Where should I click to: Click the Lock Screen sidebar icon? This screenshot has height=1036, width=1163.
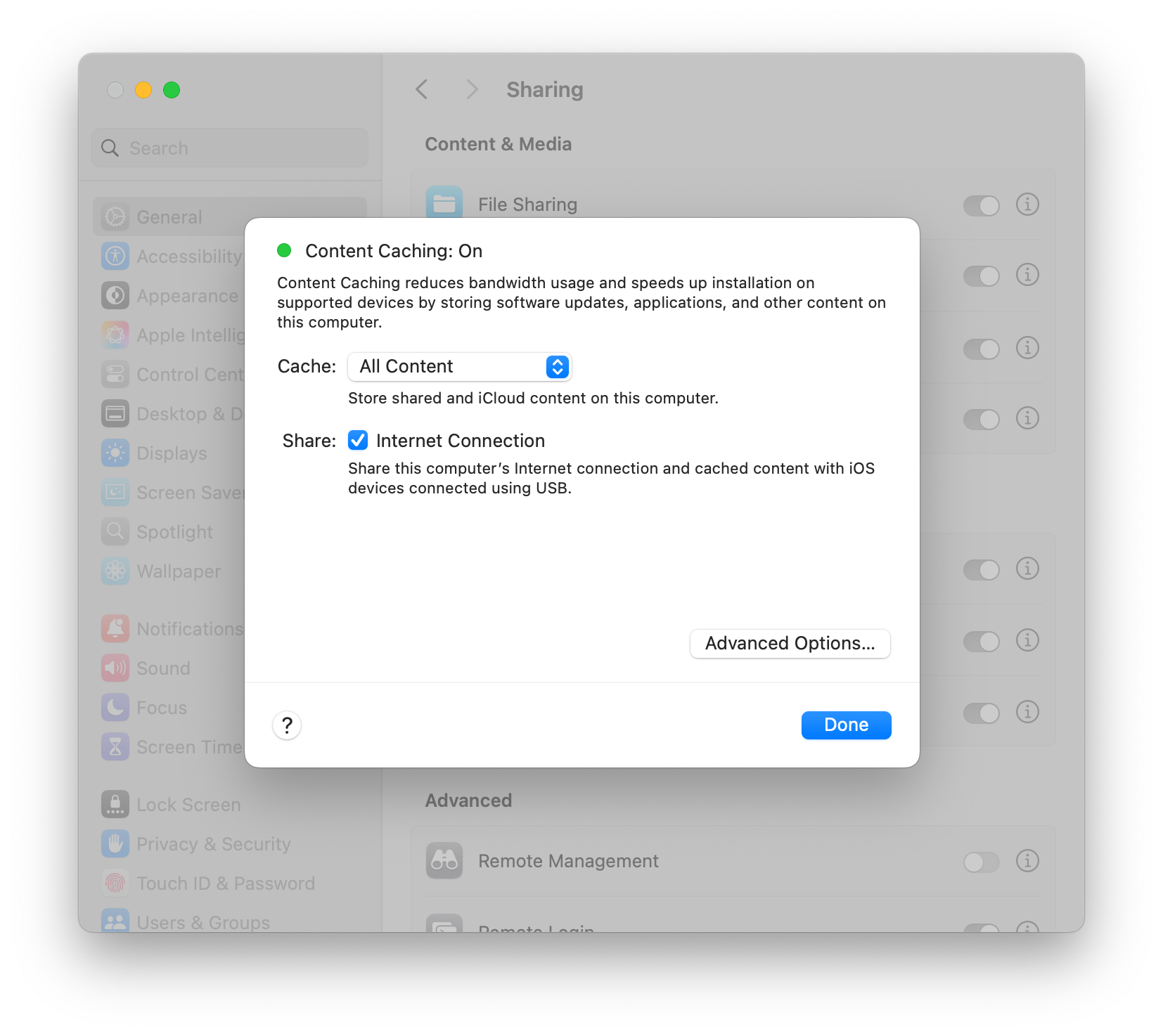[115, 804]
